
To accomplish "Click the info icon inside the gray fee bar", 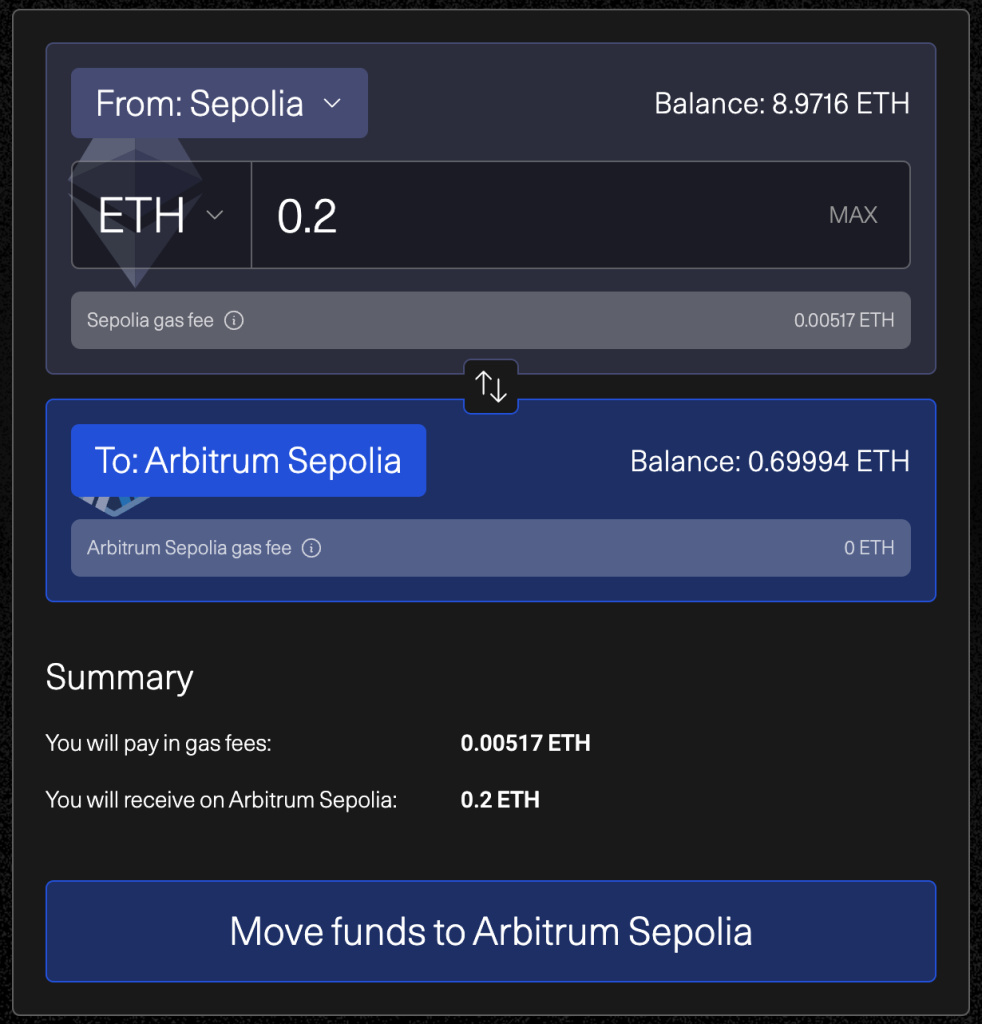I will pyautogui.click(x=234, y=320).
